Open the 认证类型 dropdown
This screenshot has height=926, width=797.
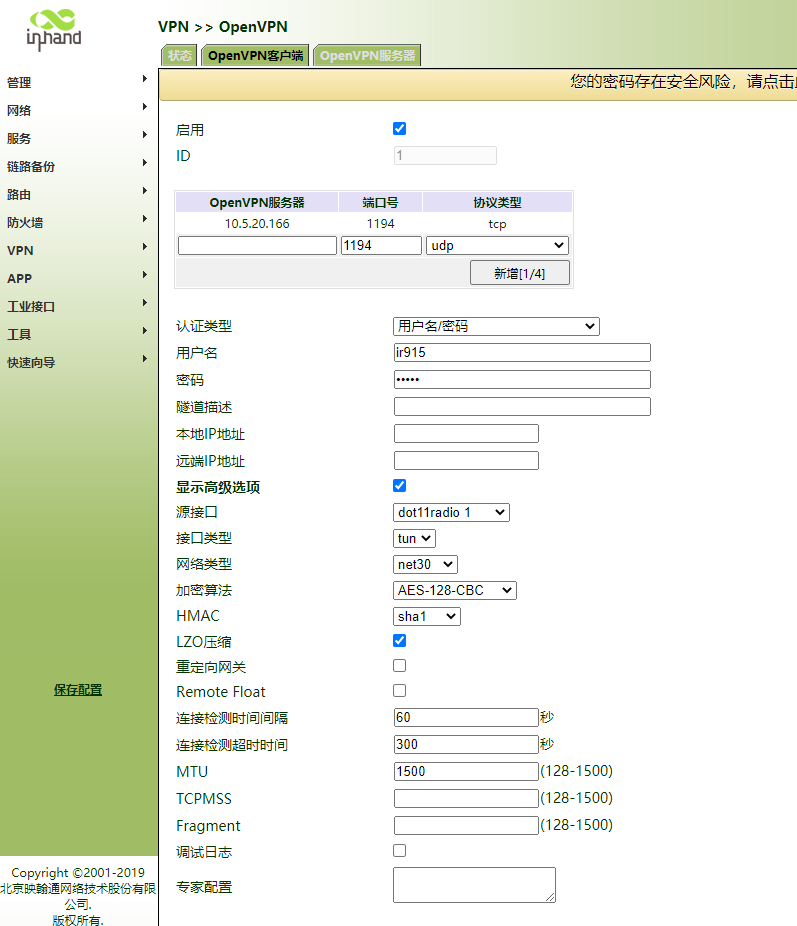pyautogui.click(x=497, y=326)
